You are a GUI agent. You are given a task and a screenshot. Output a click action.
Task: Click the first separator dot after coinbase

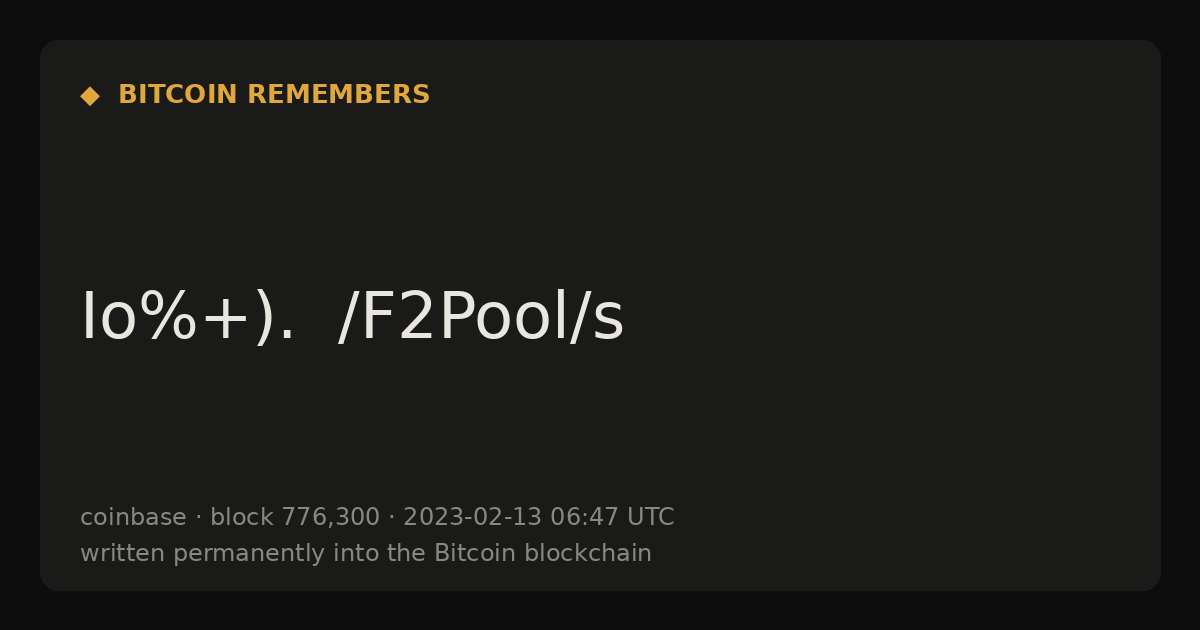198,518
